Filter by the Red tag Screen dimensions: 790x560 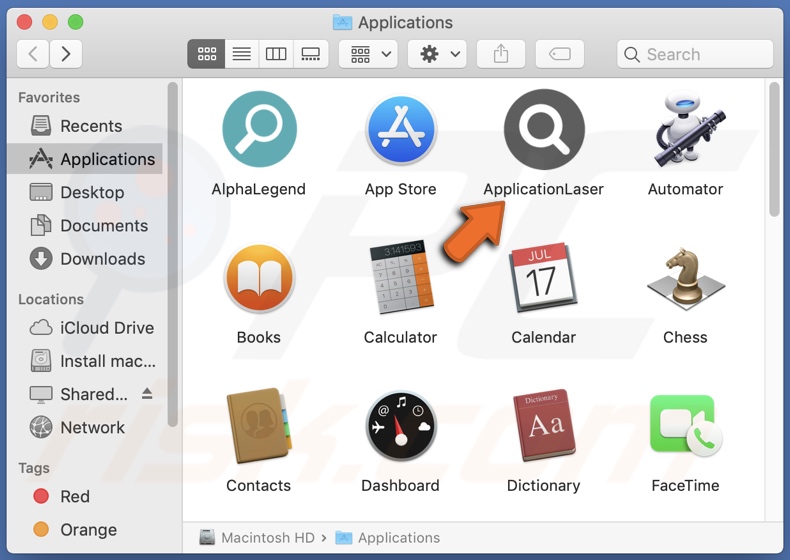tap(84, 497)
